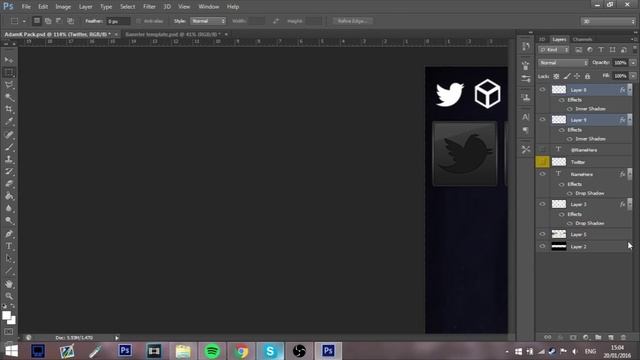Image resolution: width=640 pixels, height=360 pixels.
Task: Open the Window menu
Action: pos(209,7)
